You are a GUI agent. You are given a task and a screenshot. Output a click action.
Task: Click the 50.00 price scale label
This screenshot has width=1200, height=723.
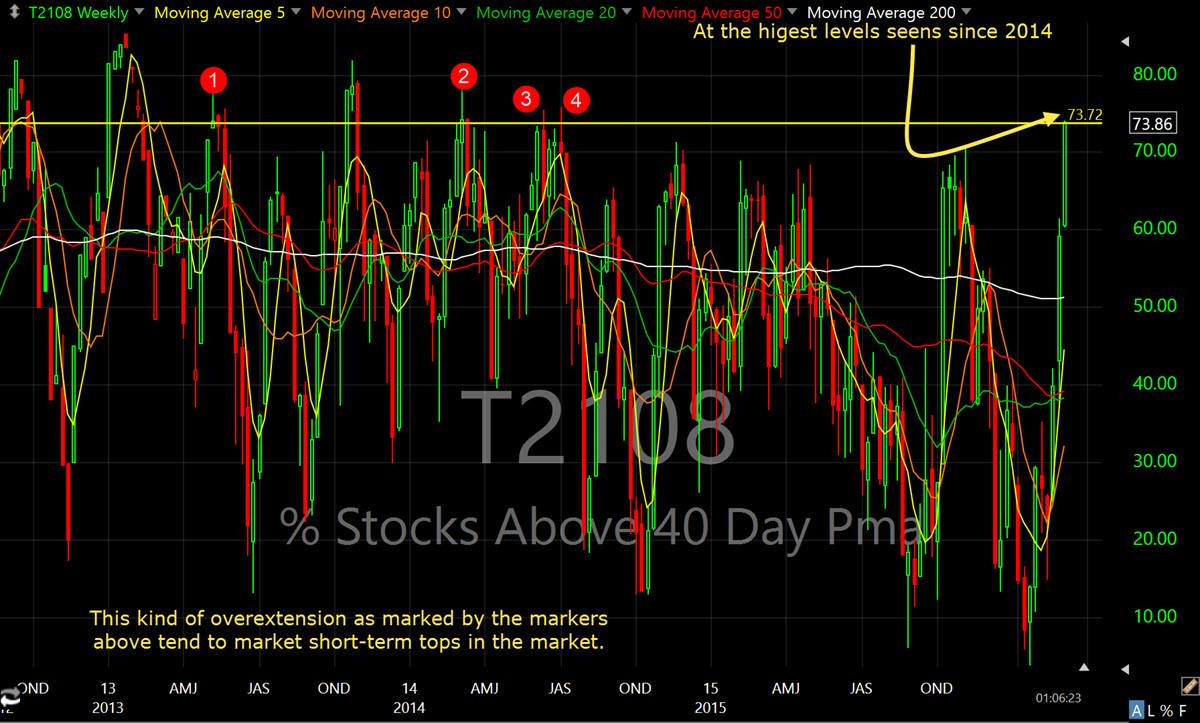[1153, 306]
